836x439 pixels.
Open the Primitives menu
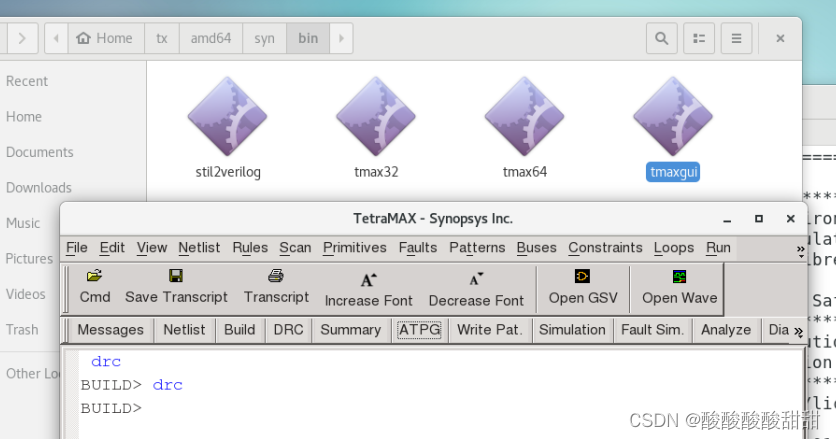point(355,248)
